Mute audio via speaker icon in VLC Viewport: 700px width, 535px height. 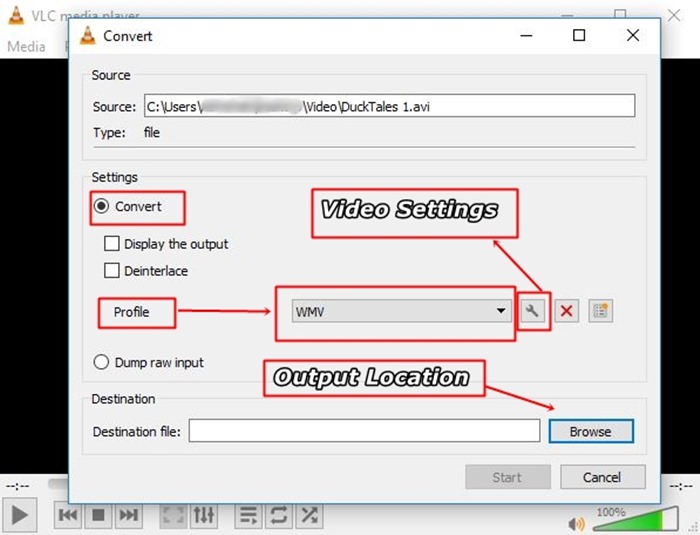[576, 523]
